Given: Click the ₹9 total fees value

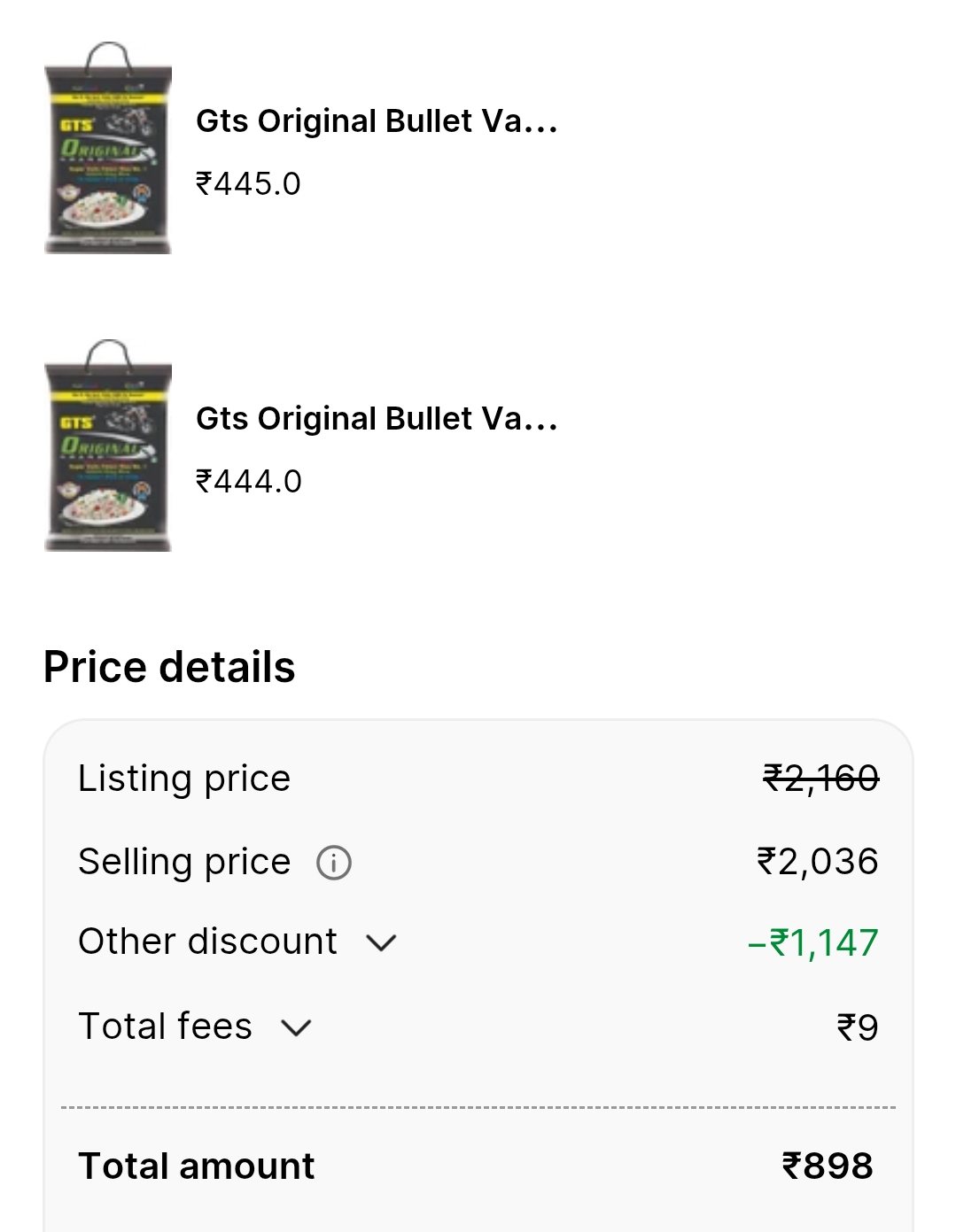Looking at the screenshot, I should point(857,1028).
